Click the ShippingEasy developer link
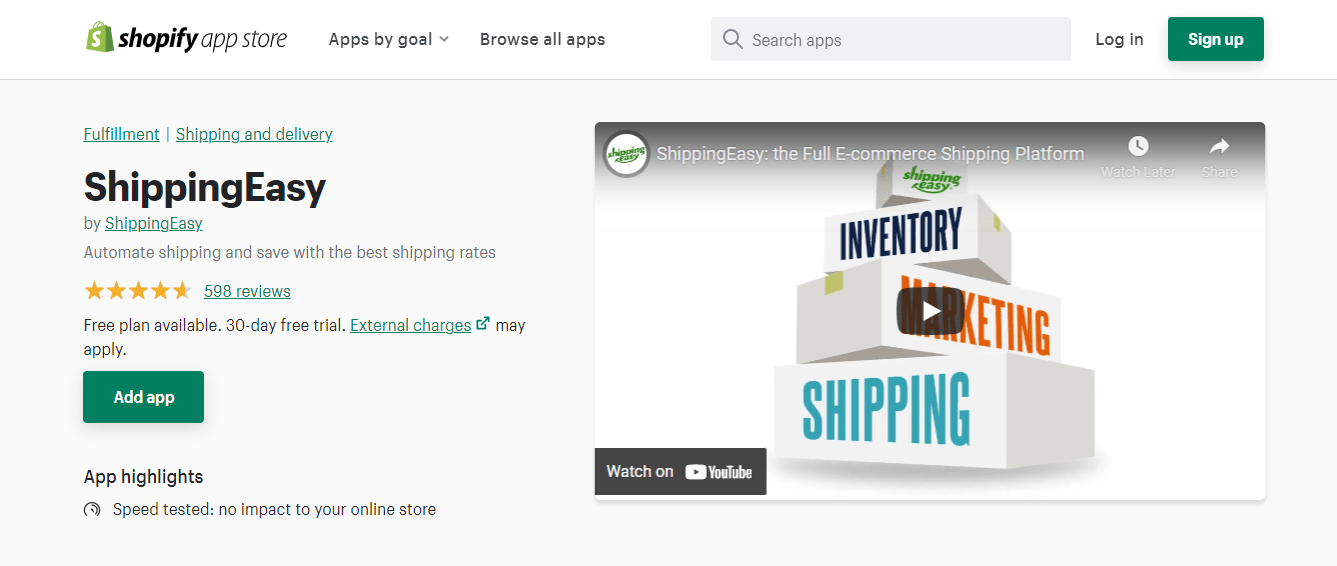This screenshot has width=1337, height=566. point(154,223)
